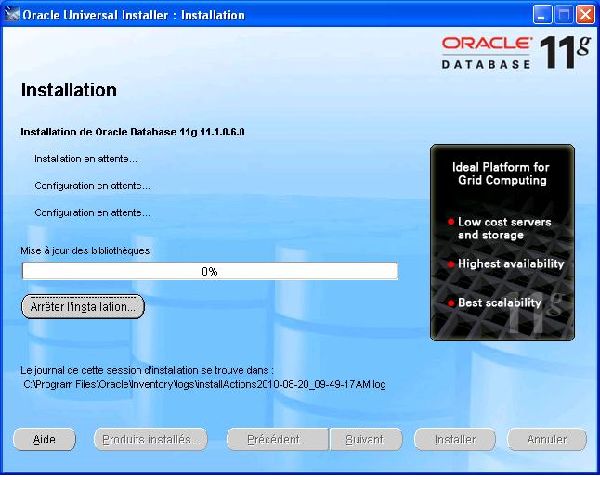Click 'Installation en attente...' line
Screen dimensions: 600x480
click(x=86, y=158)
